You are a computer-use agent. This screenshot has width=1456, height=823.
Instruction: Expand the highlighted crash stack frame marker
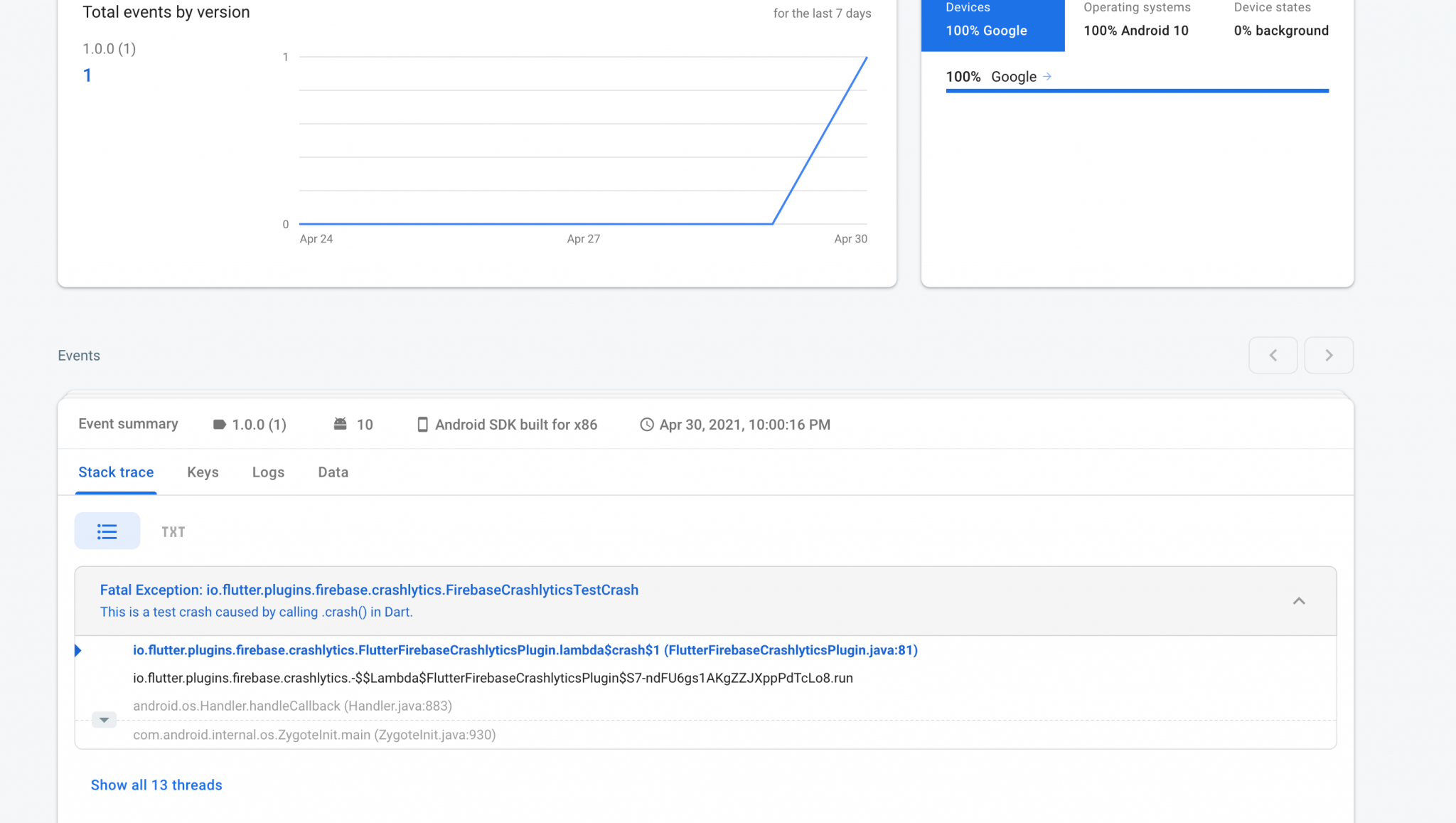click(78, 649)
